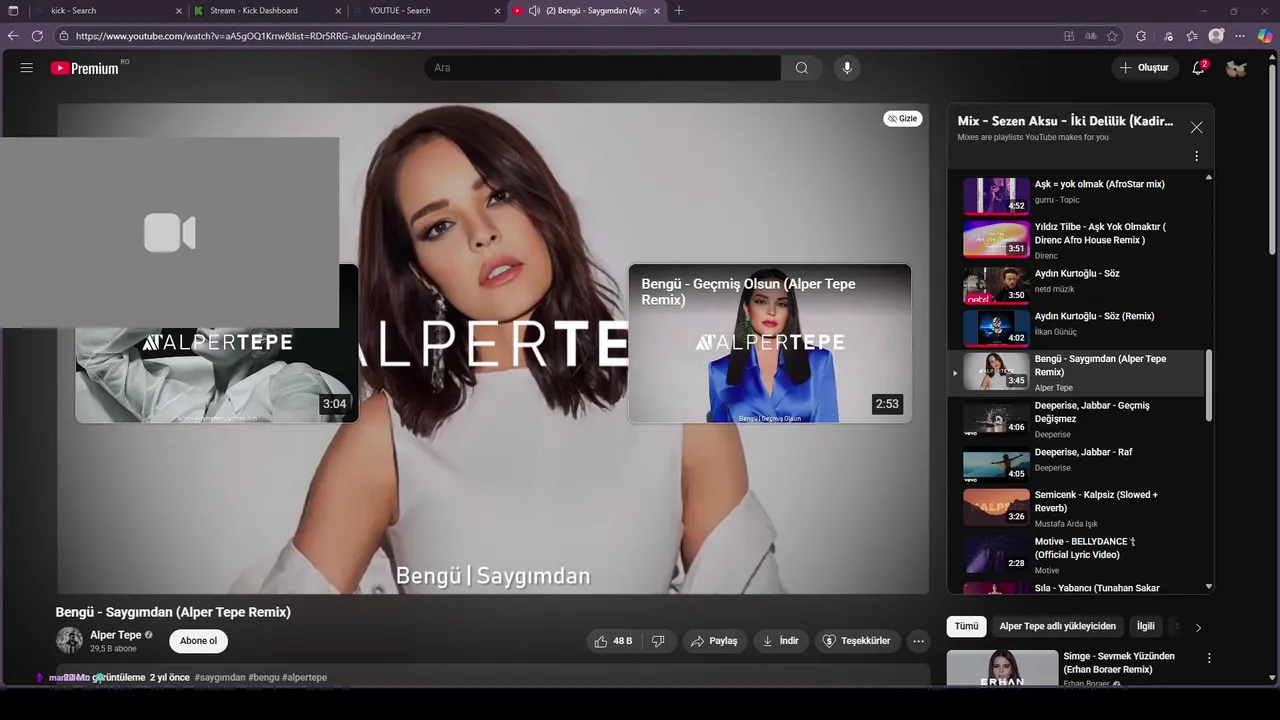The height and width of the screenshot is (720, 1280).
Task: Click the search magnifier button
Action: [x=801, y=68]
